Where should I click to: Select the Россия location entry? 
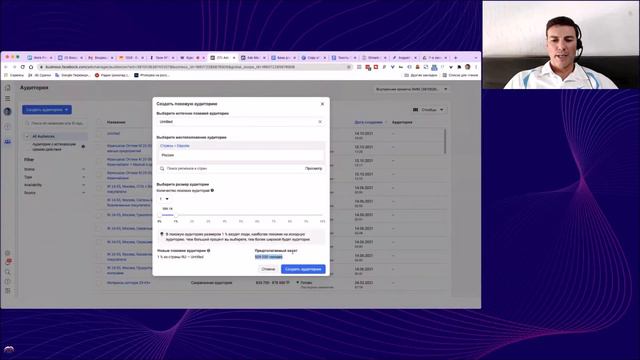click(x=241, y=155)
